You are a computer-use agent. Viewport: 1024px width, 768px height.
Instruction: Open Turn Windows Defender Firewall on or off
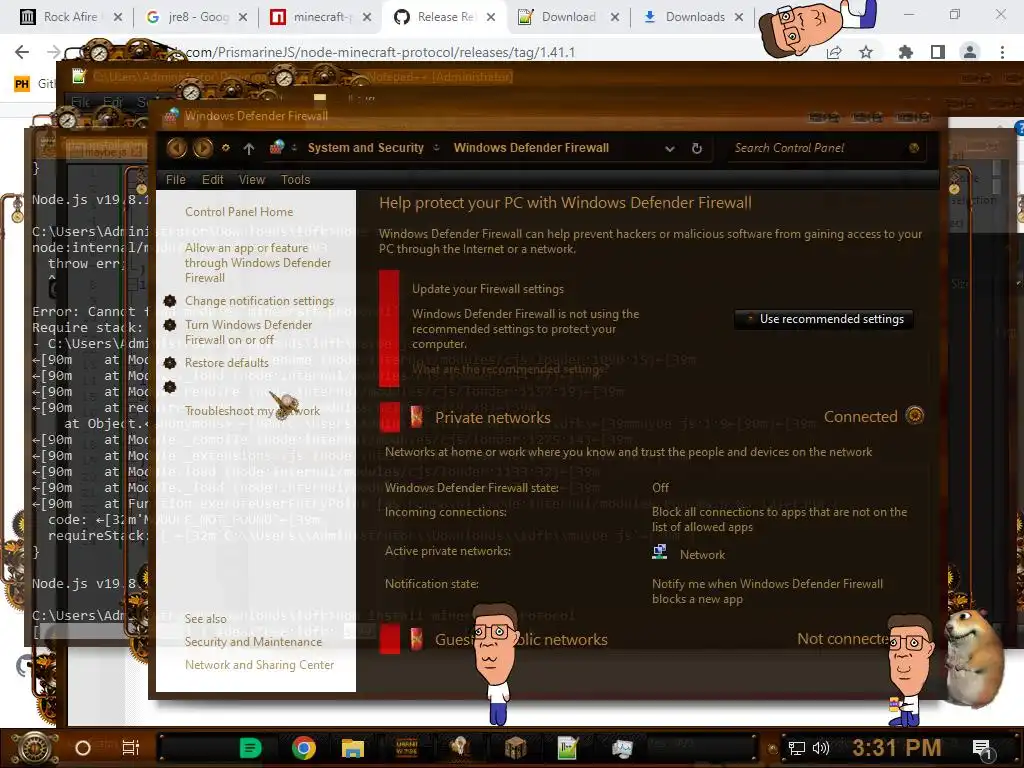[x=248, y=332]
